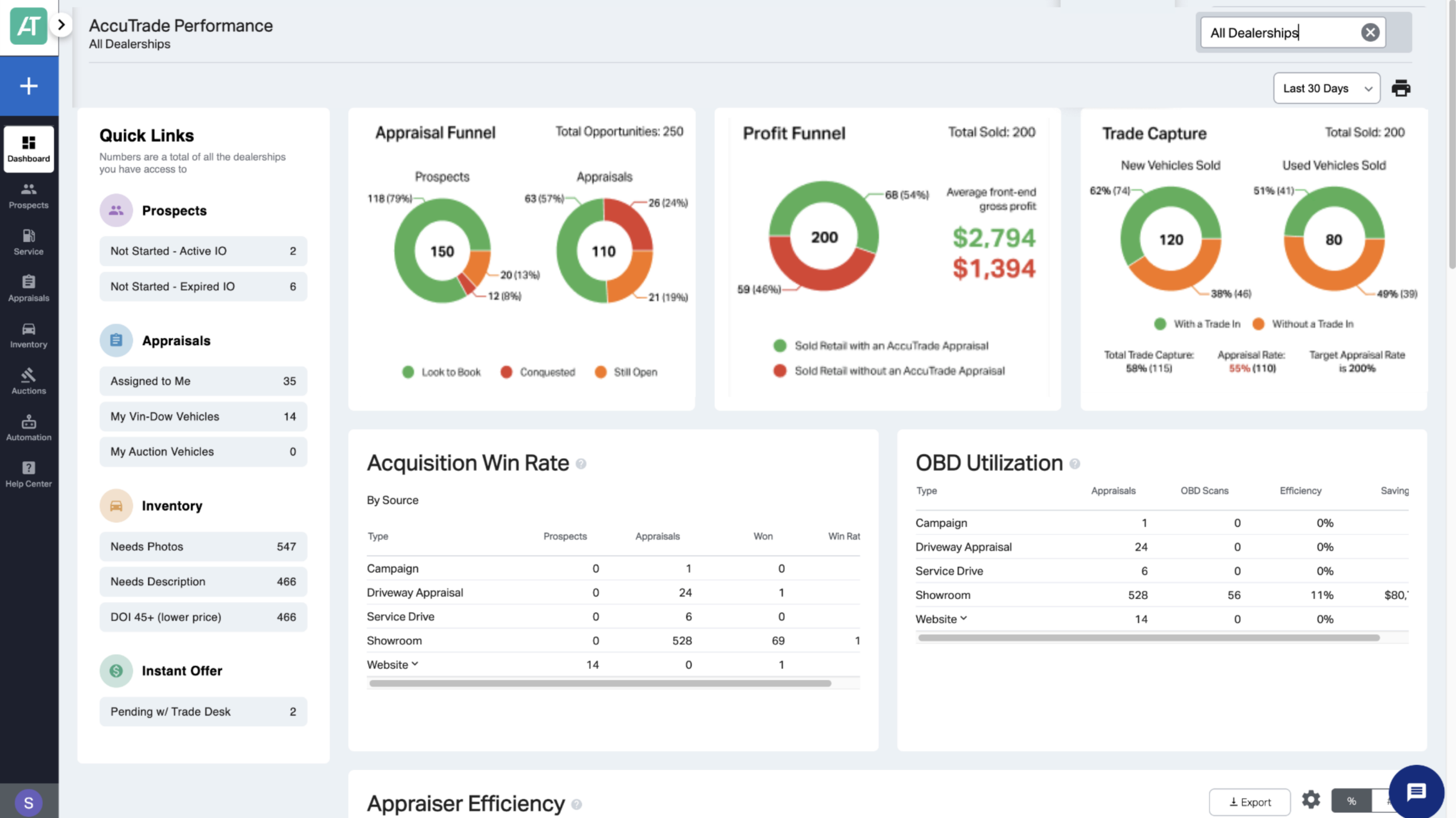Open Inventory in the sidebar
The height and width of the screenshot is (818, 1456).
[29, 335]
